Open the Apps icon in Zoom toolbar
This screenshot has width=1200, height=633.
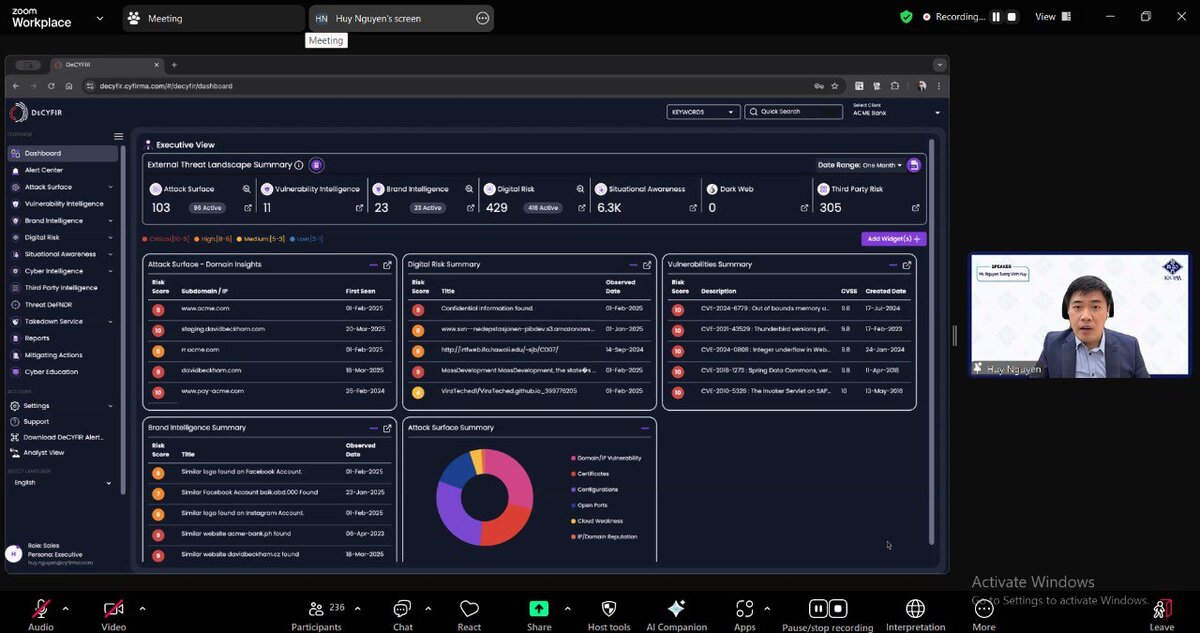[x=744, y=609]
